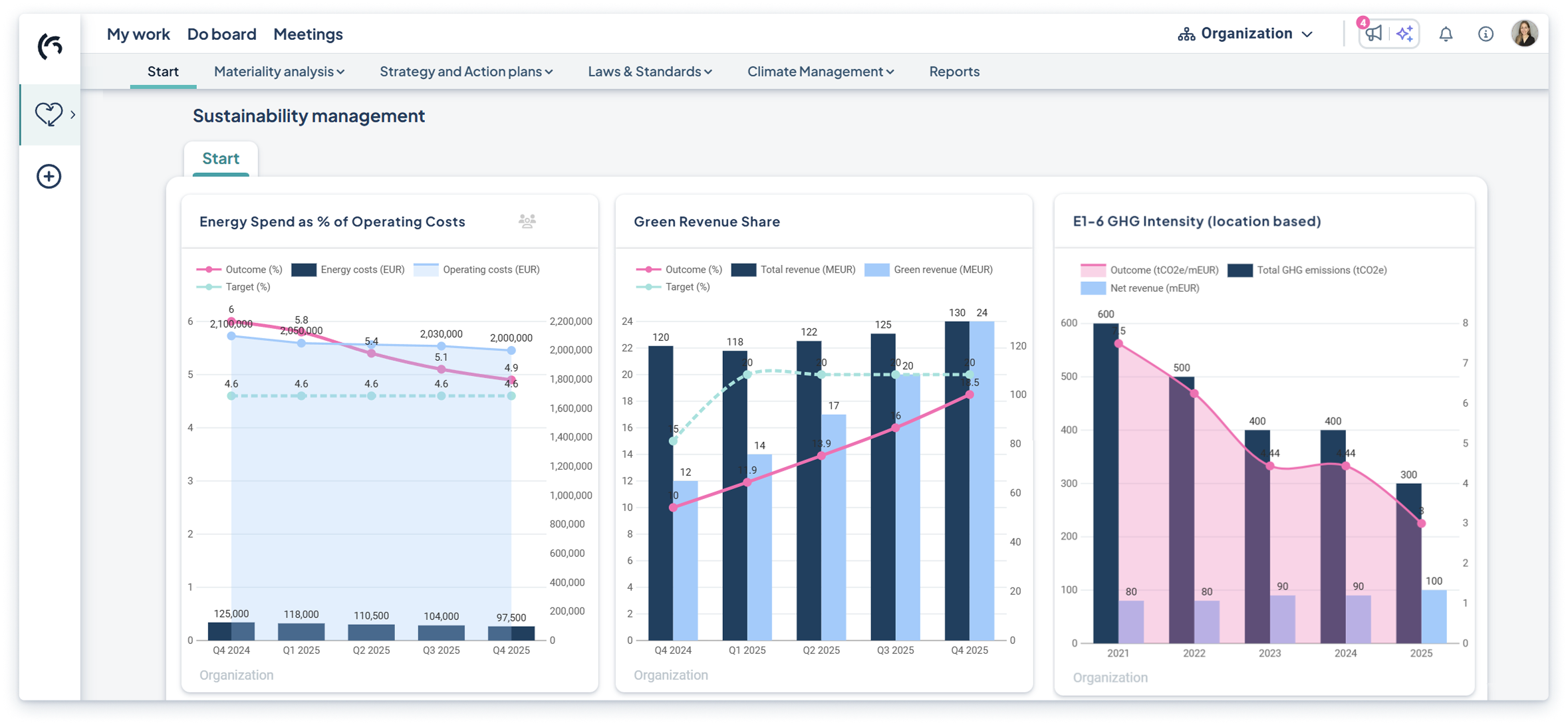This screenshot has width=1568, height=725.
Task: Open the sustainability heart icon module
Action: [49, 114]
